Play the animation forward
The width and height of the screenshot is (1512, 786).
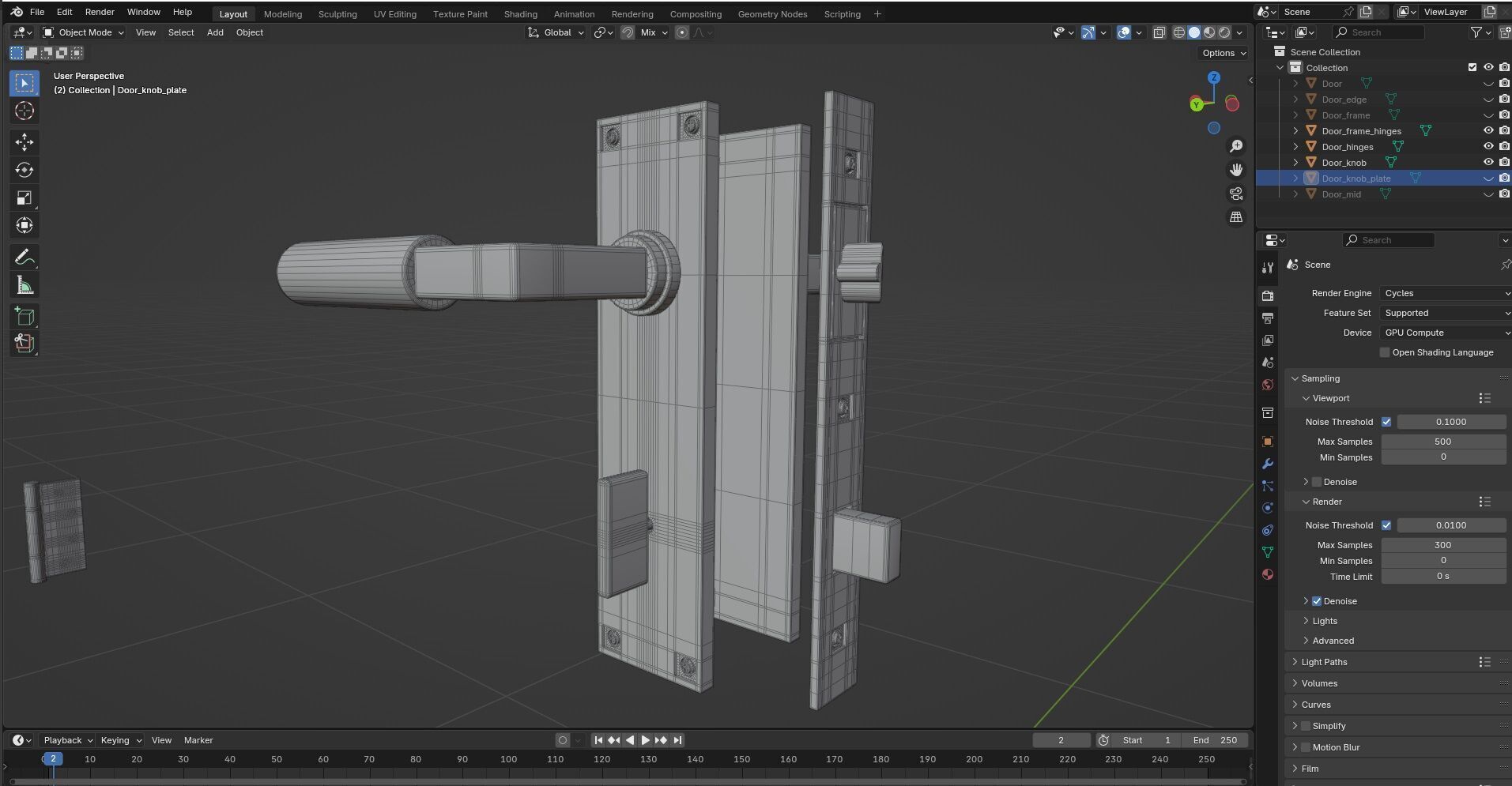pos(645,740)
